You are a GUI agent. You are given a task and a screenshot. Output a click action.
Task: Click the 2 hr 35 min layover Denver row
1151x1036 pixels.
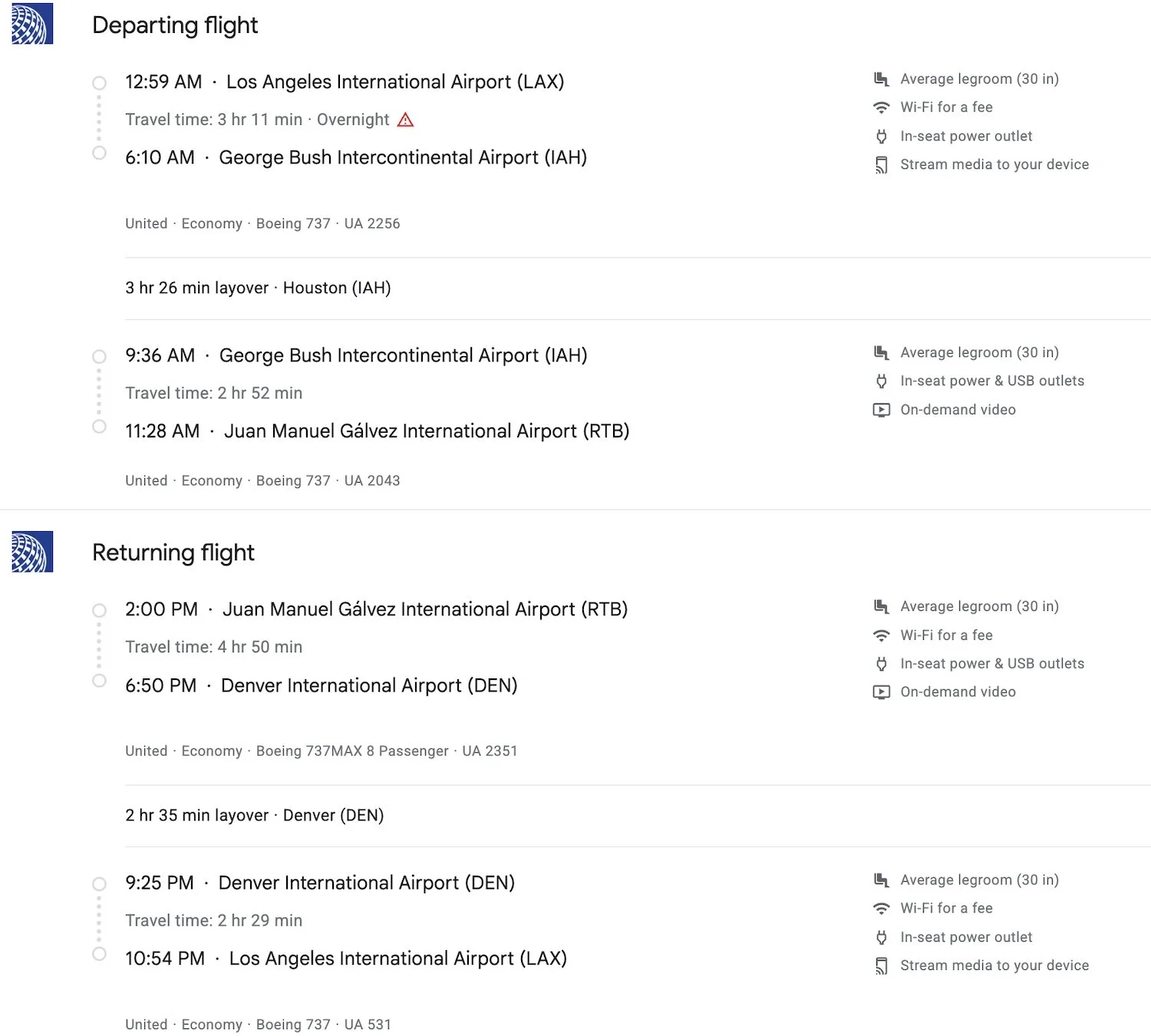[x=638, y=815]
